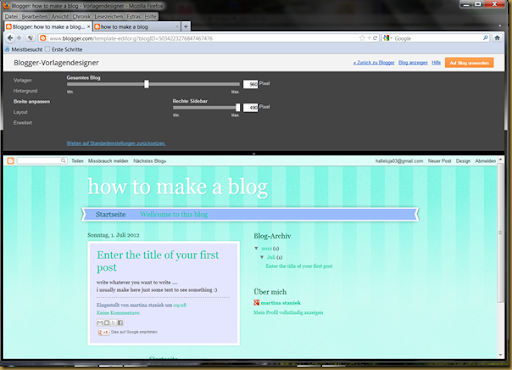Viewport: 512px width, 370px height.
Task: Select the Erweitert designer section
Action: tap(23, 123)
